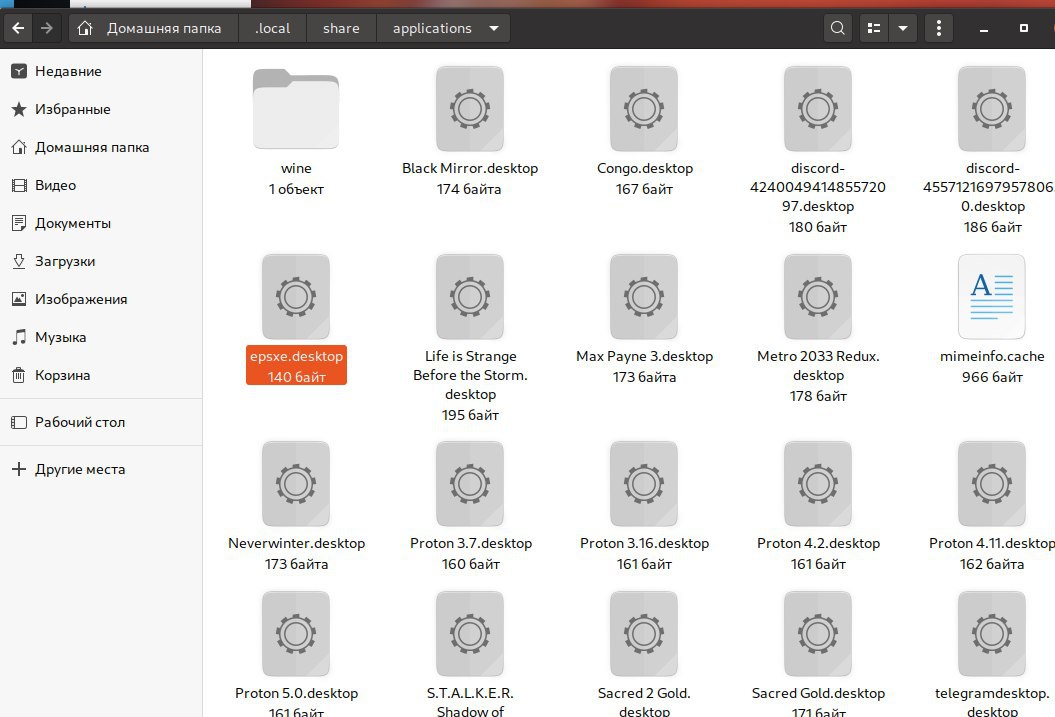This screenshot has width=1055, height=717.
Task: Select the Sacred 2 Gold.desktop icon
Action: pos(644,634)
